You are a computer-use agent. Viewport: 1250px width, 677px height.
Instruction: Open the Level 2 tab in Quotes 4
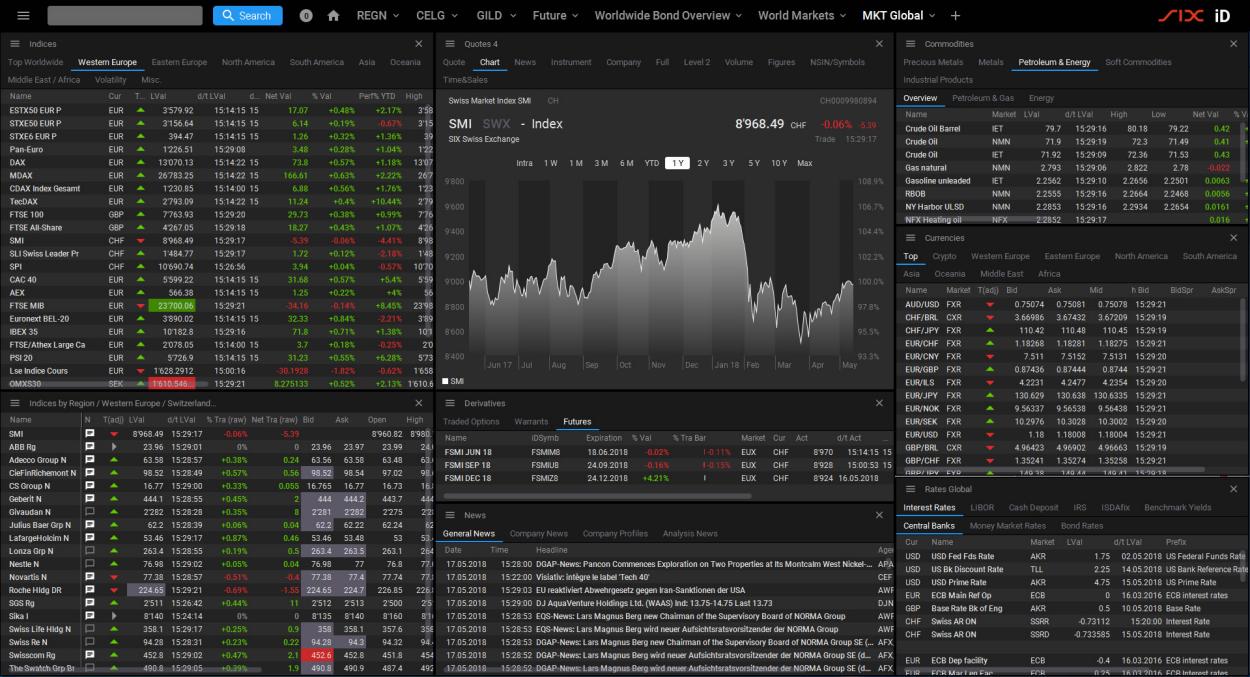697,62
